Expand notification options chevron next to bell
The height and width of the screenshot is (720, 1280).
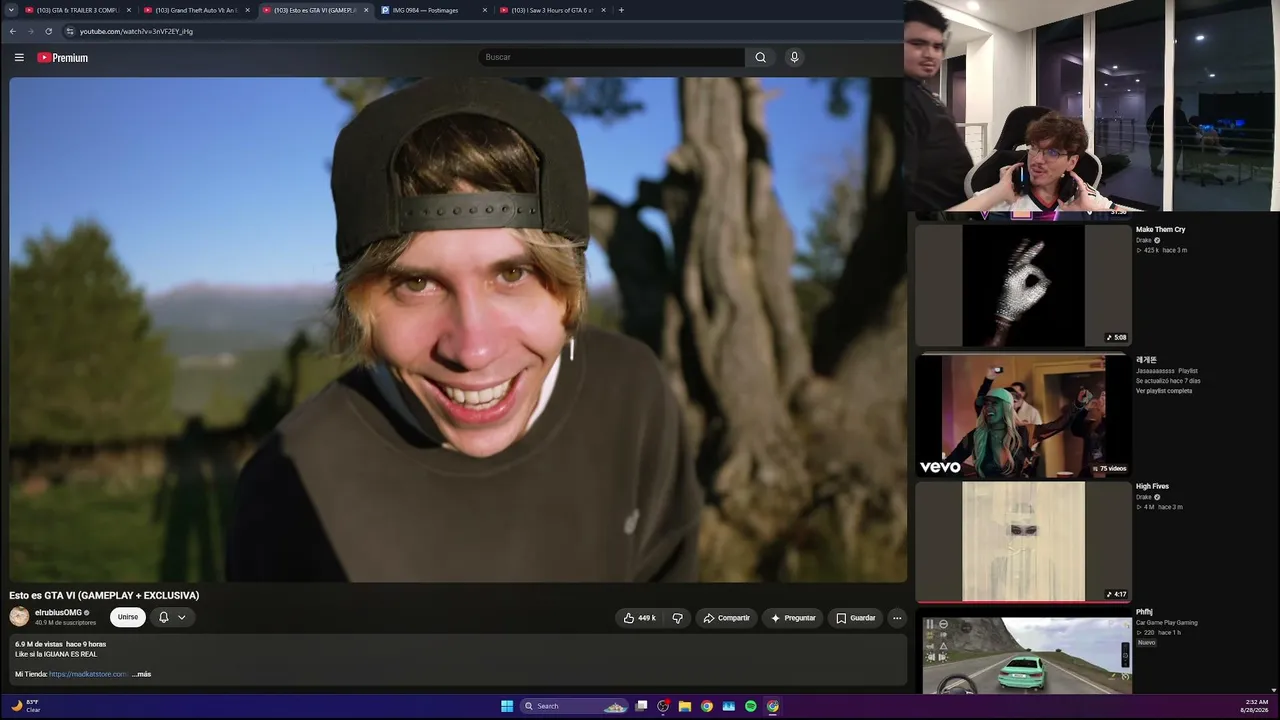(x=182, y=617)
